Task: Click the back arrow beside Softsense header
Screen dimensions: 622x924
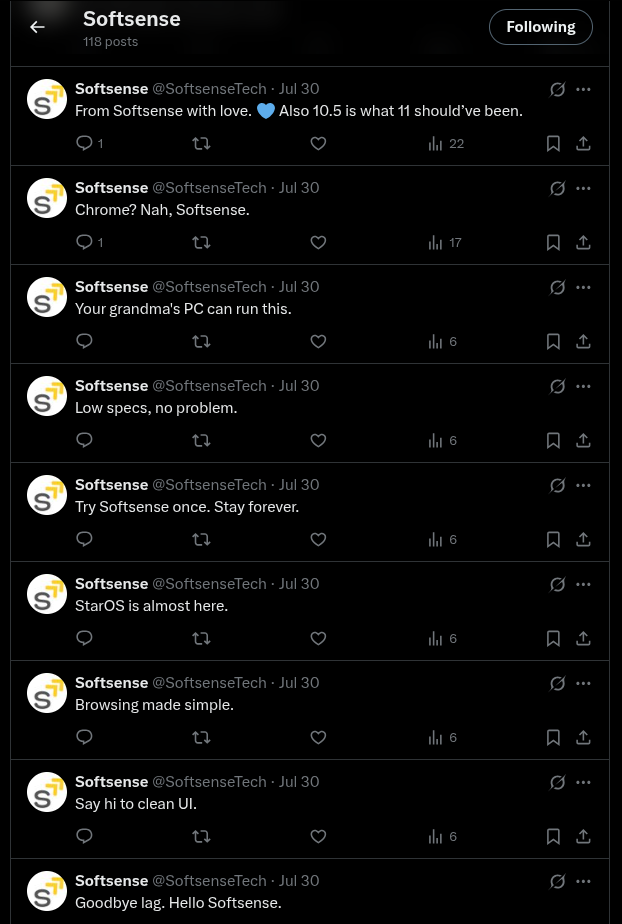Action: (x=37, y=27)
